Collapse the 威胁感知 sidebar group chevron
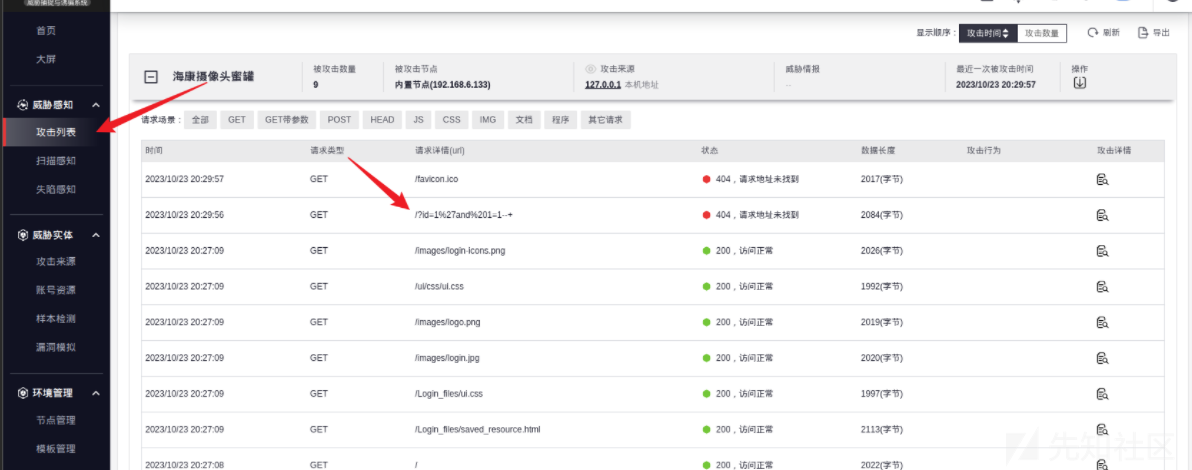Screen dimensions: 1192x470 (96, 105)
